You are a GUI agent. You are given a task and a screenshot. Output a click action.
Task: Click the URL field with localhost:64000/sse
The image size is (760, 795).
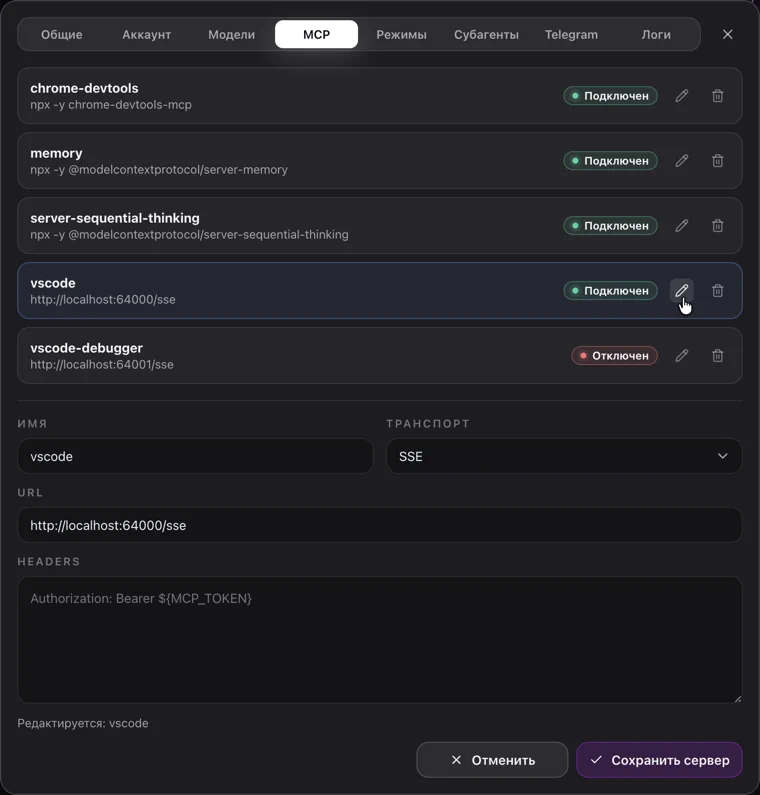pos(380,525)
